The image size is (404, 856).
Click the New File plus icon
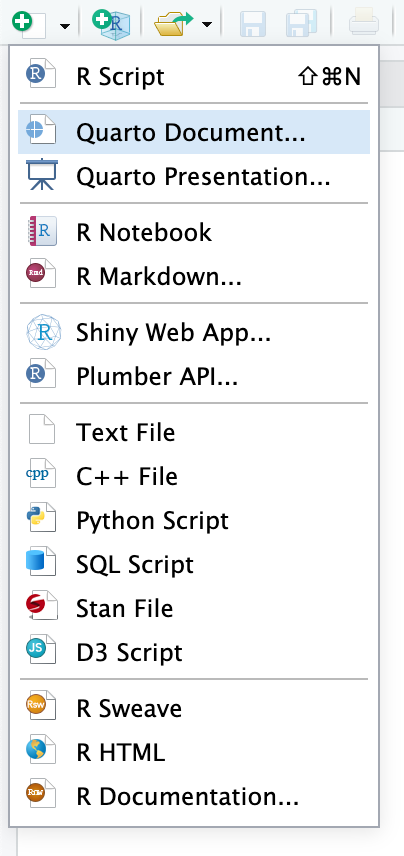coord(28,23)
